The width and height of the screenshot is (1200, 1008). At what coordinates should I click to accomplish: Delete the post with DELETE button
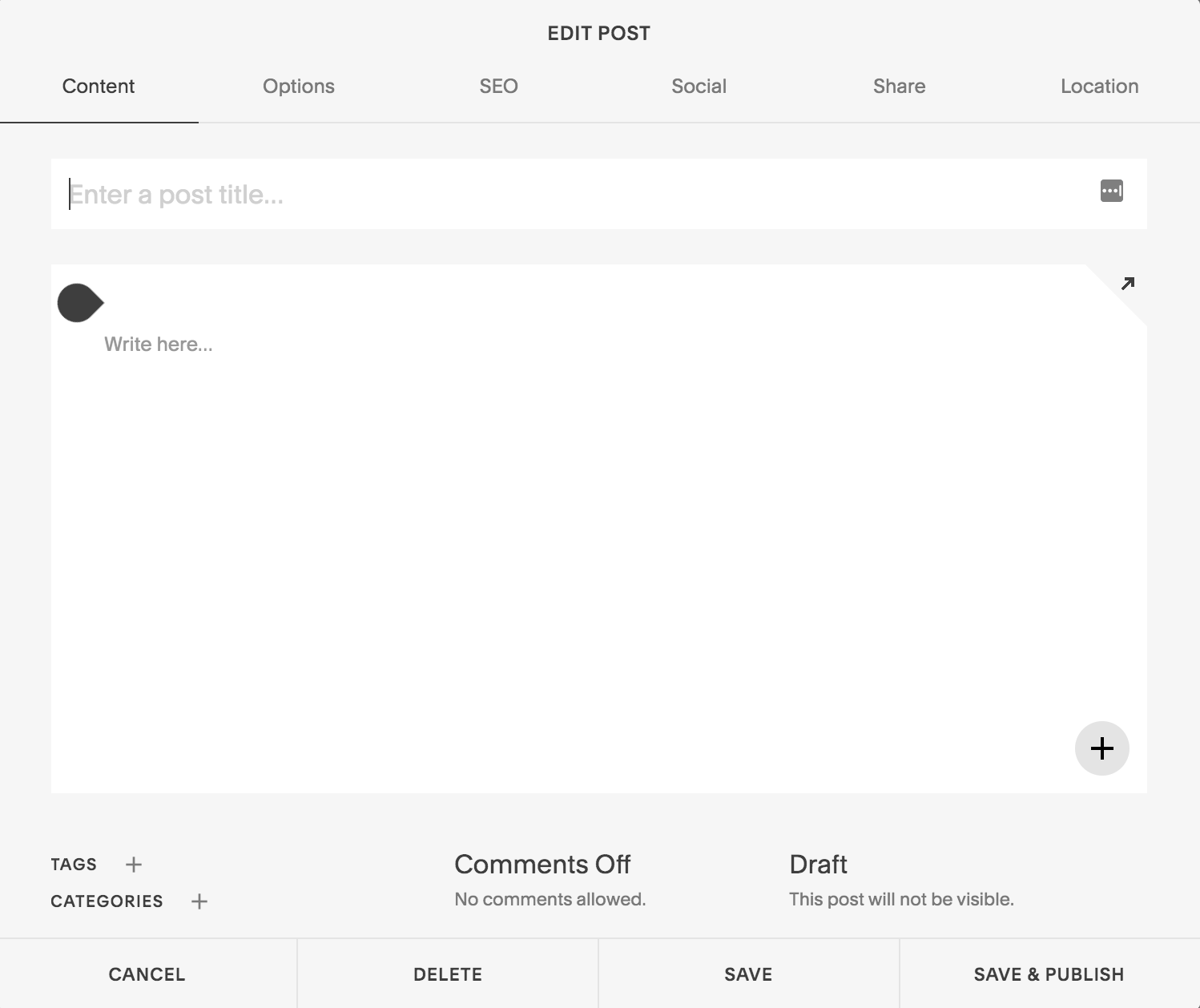(x=448, y=974)
